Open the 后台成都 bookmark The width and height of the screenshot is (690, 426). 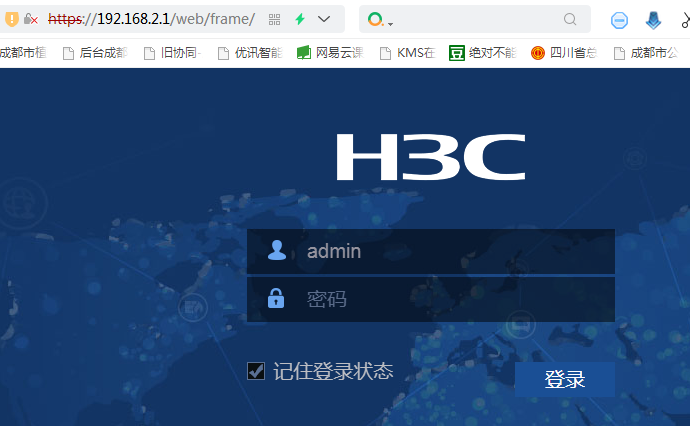coord(95,53)
